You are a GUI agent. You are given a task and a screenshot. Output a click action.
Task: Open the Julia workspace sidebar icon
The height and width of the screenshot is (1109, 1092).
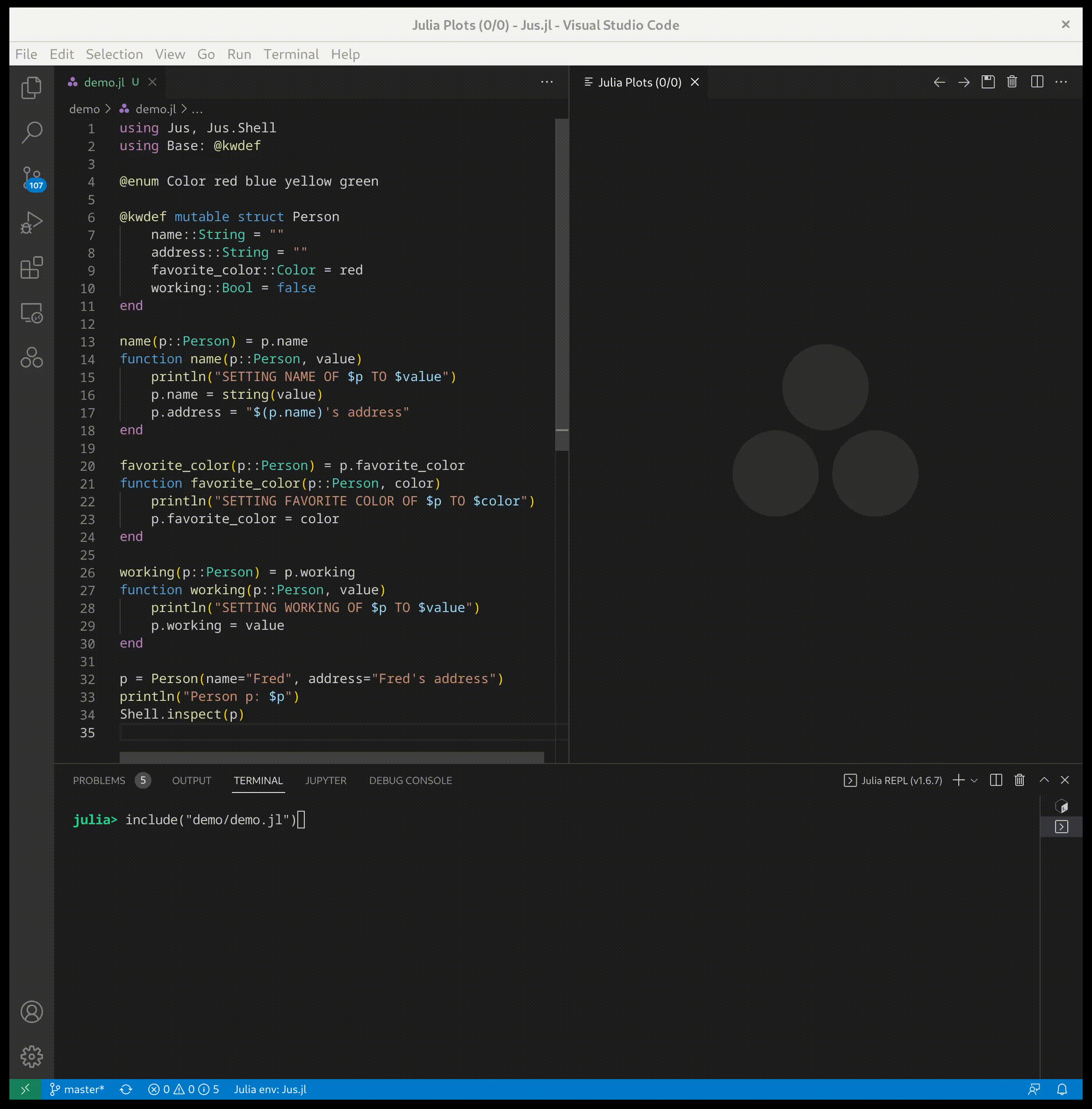point(31,357)
